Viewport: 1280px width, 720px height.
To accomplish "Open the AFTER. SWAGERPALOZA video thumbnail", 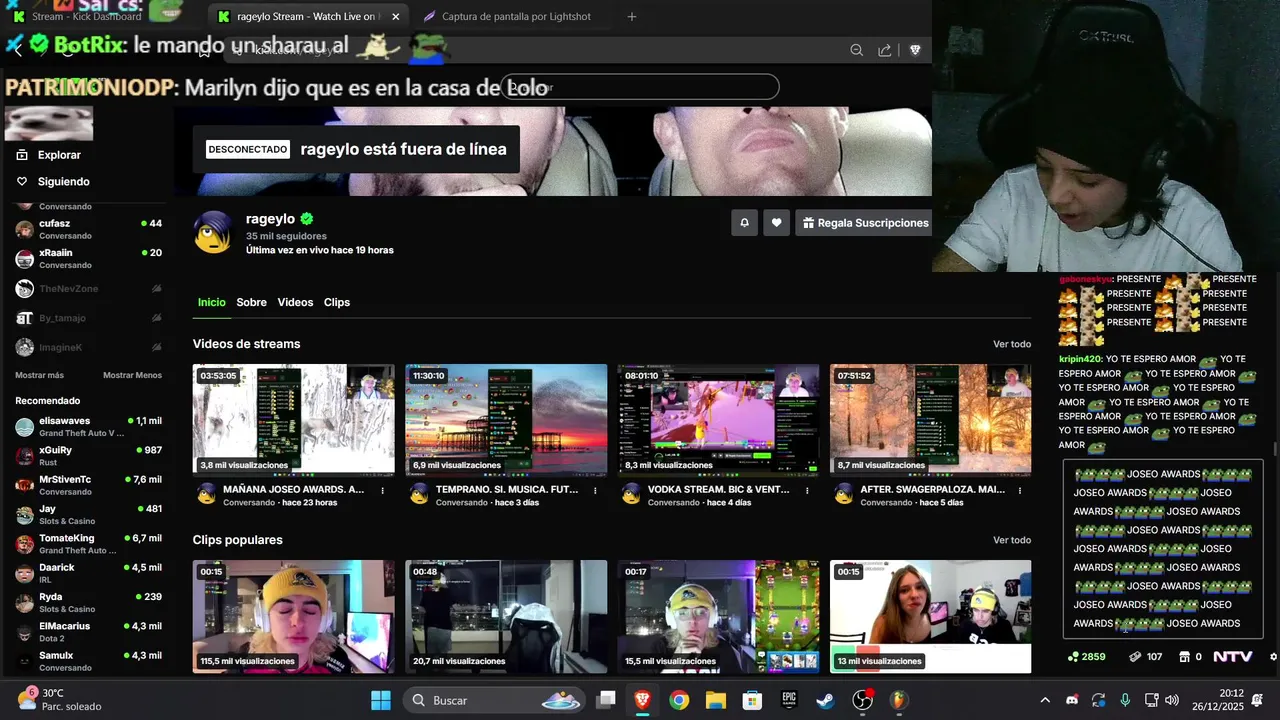I will pyautogui.click(x=930, y=420).
